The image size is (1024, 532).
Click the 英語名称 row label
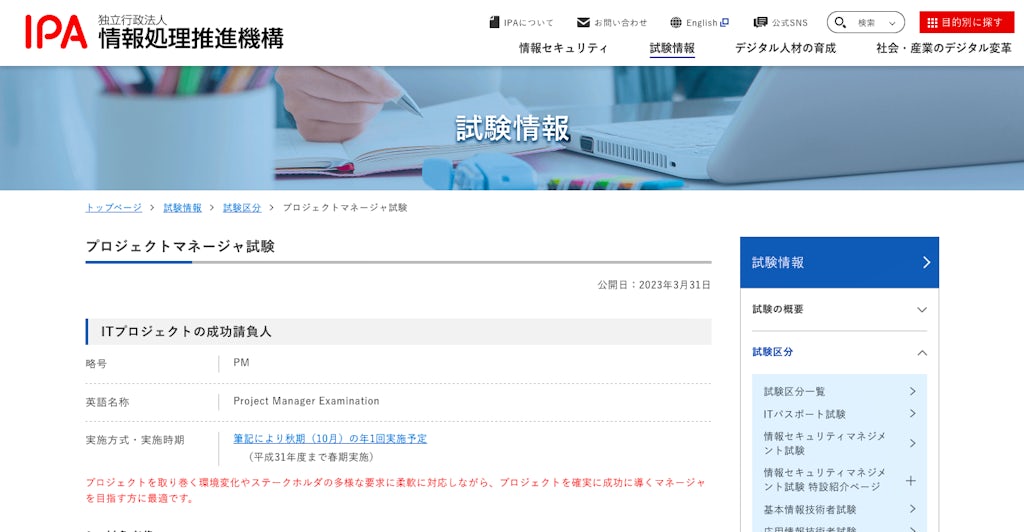pyautogui.click(x=107, y=402)
